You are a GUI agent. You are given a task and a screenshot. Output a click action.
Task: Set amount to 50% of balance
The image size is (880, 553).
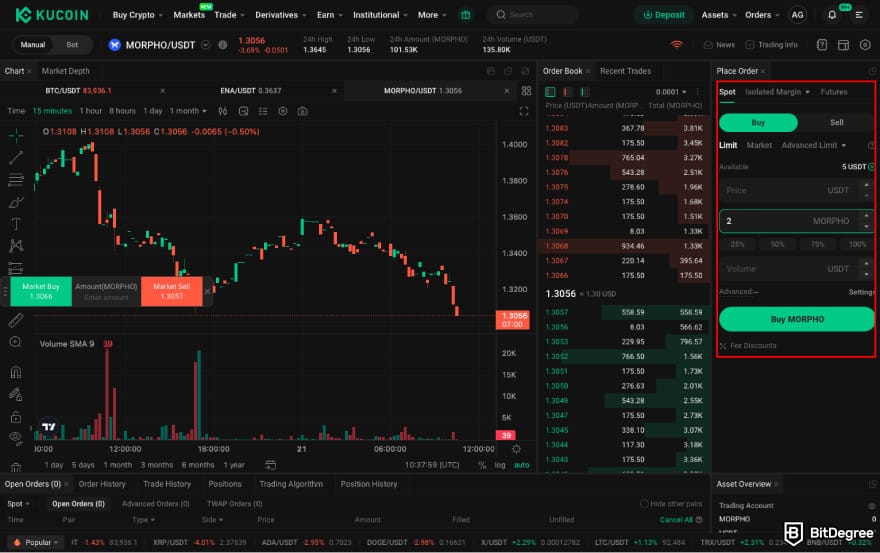pyautogui.click(x=777, y=244)
